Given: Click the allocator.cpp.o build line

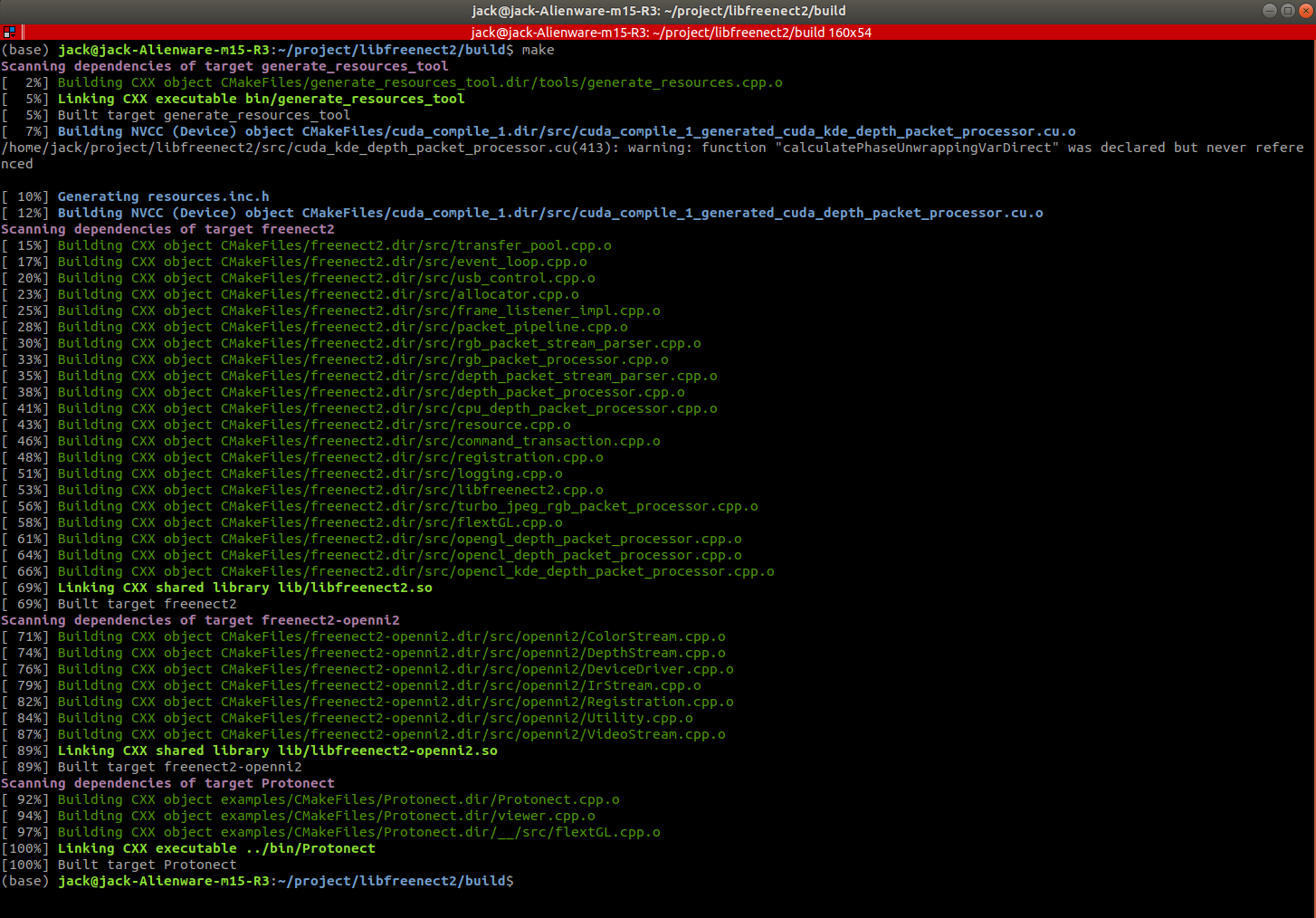Looking at the screenshot, I should tap(290, 294).
